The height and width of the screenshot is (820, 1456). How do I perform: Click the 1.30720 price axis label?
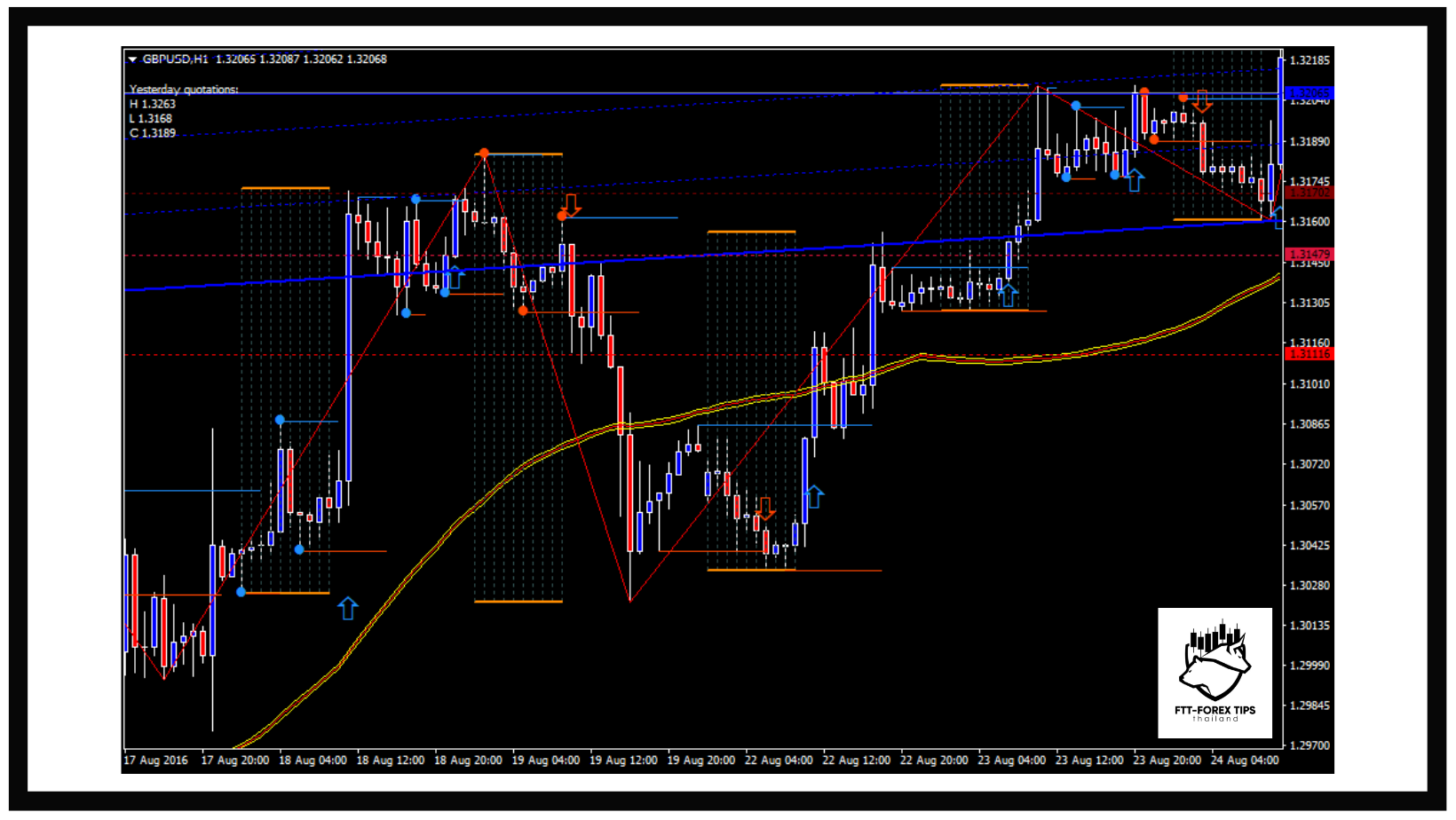[1310, 464]
